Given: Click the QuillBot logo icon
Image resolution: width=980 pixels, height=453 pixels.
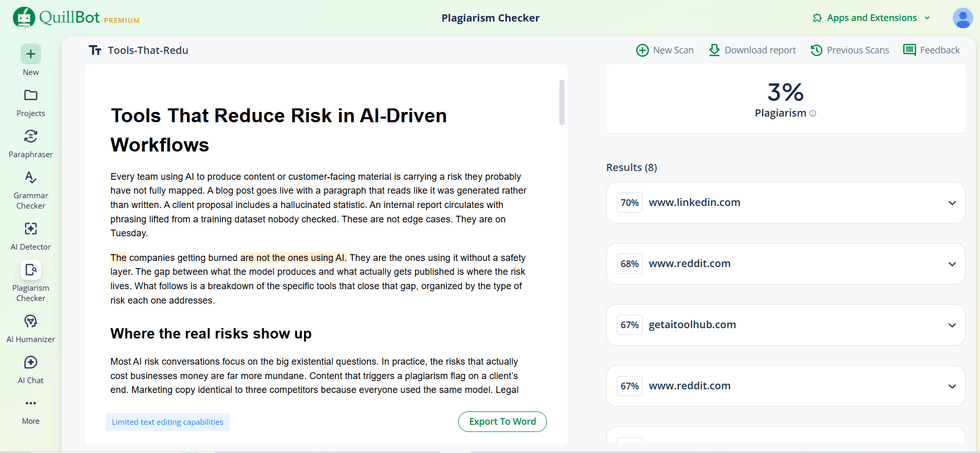Looking at the screenshot, I should (24, 17).
